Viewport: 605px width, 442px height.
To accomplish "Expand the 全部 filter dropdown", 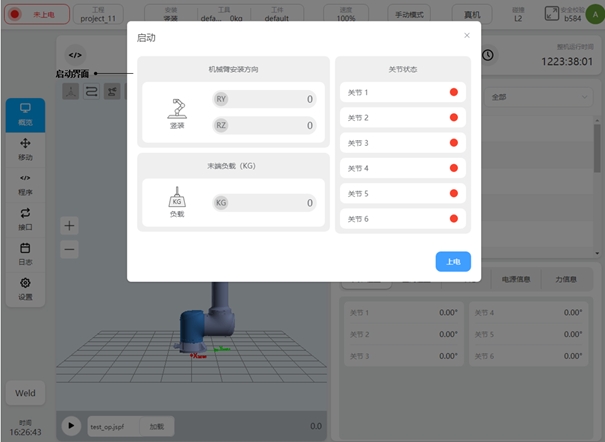I will pos(540,97).
